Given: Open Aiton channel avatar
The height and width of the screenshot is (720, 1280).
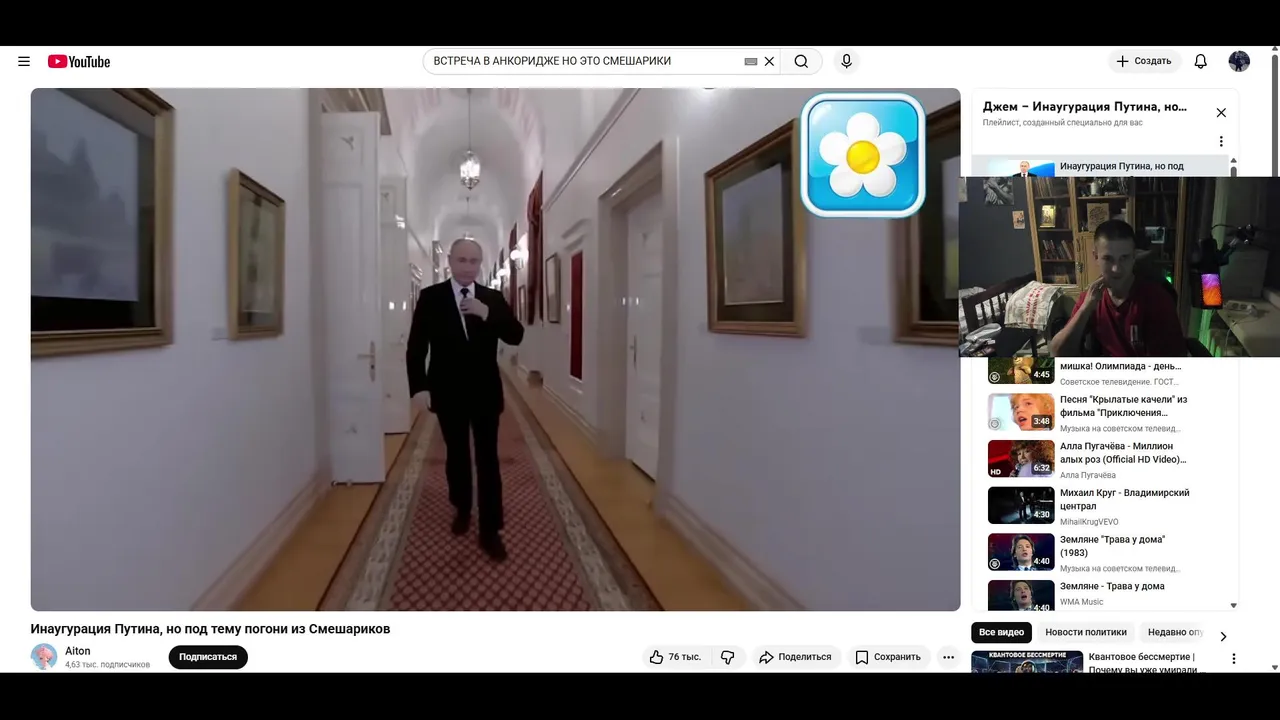Looking at the screenshot, I should (x=44, y=657).
